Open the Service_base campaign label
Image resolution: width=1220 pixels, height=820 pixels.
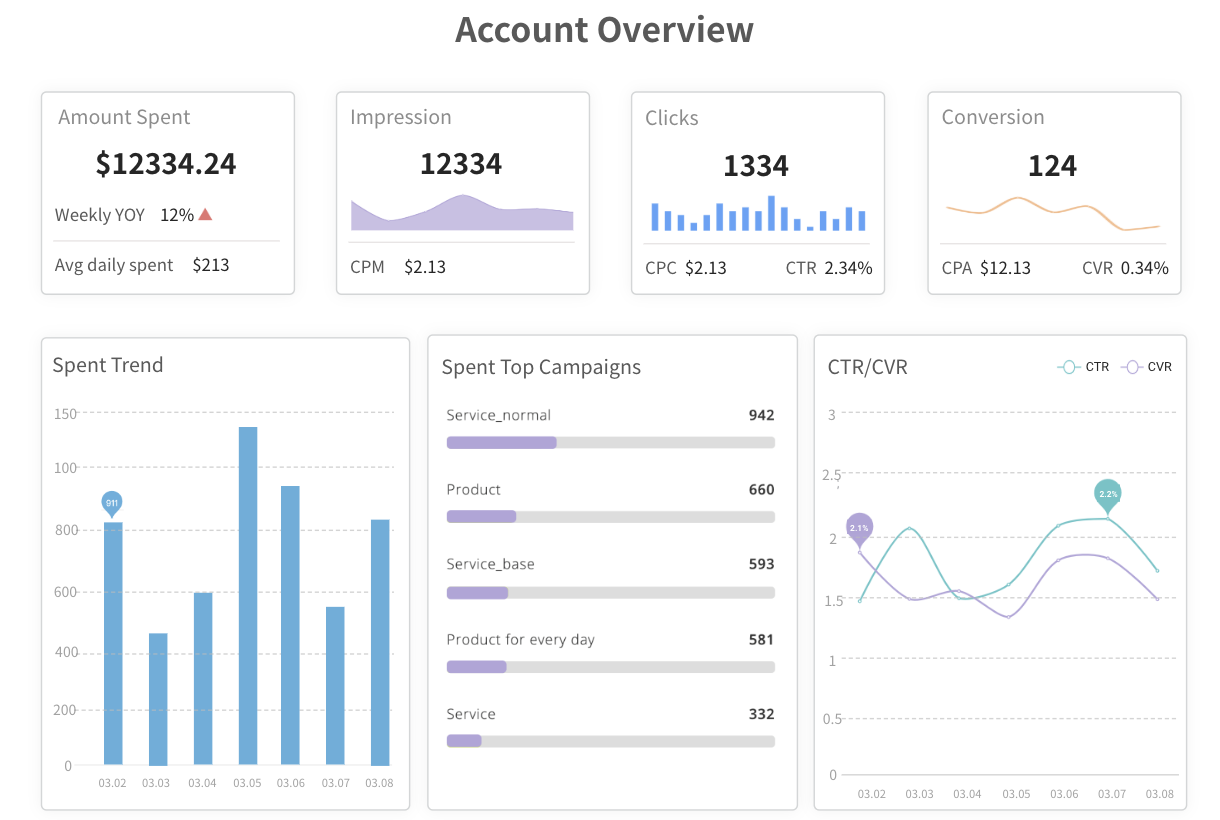[490, 564]
